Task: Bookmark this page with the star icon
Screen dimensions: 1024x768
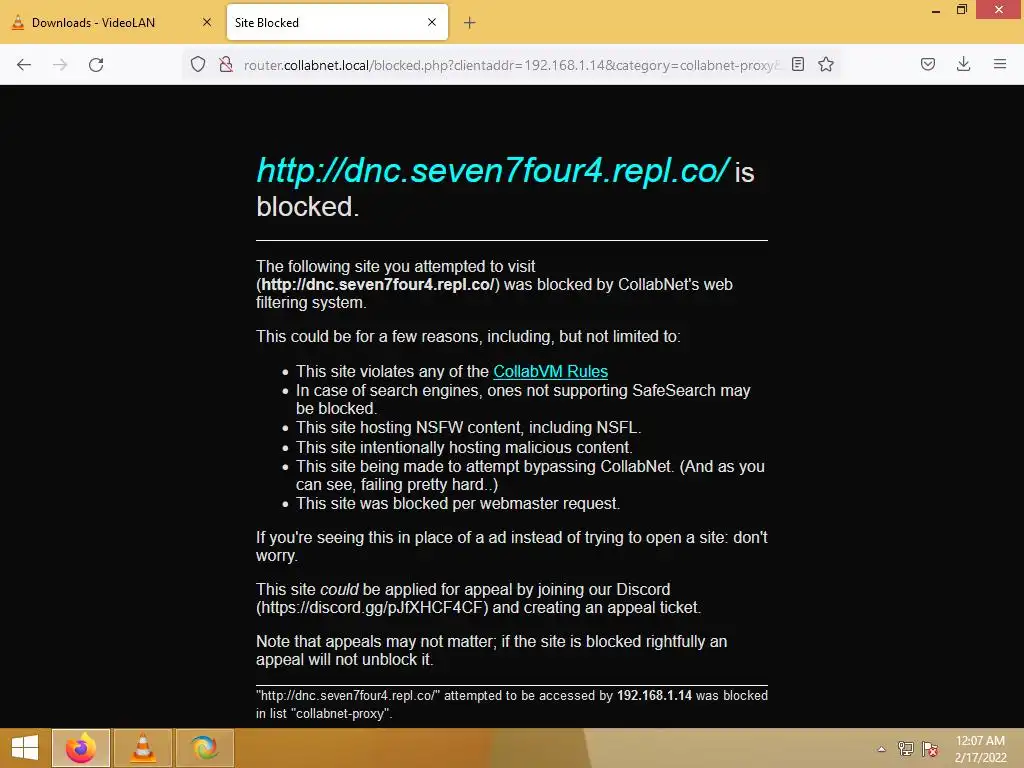Action: 826,64
